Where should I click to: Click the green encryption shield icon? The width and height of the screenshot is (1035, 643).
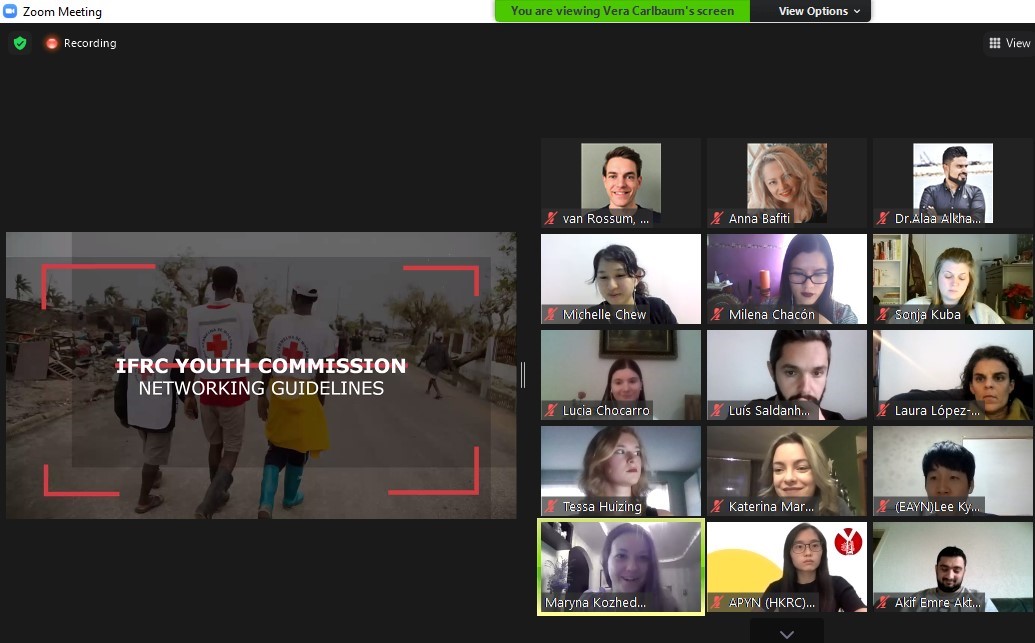[20, 43]
